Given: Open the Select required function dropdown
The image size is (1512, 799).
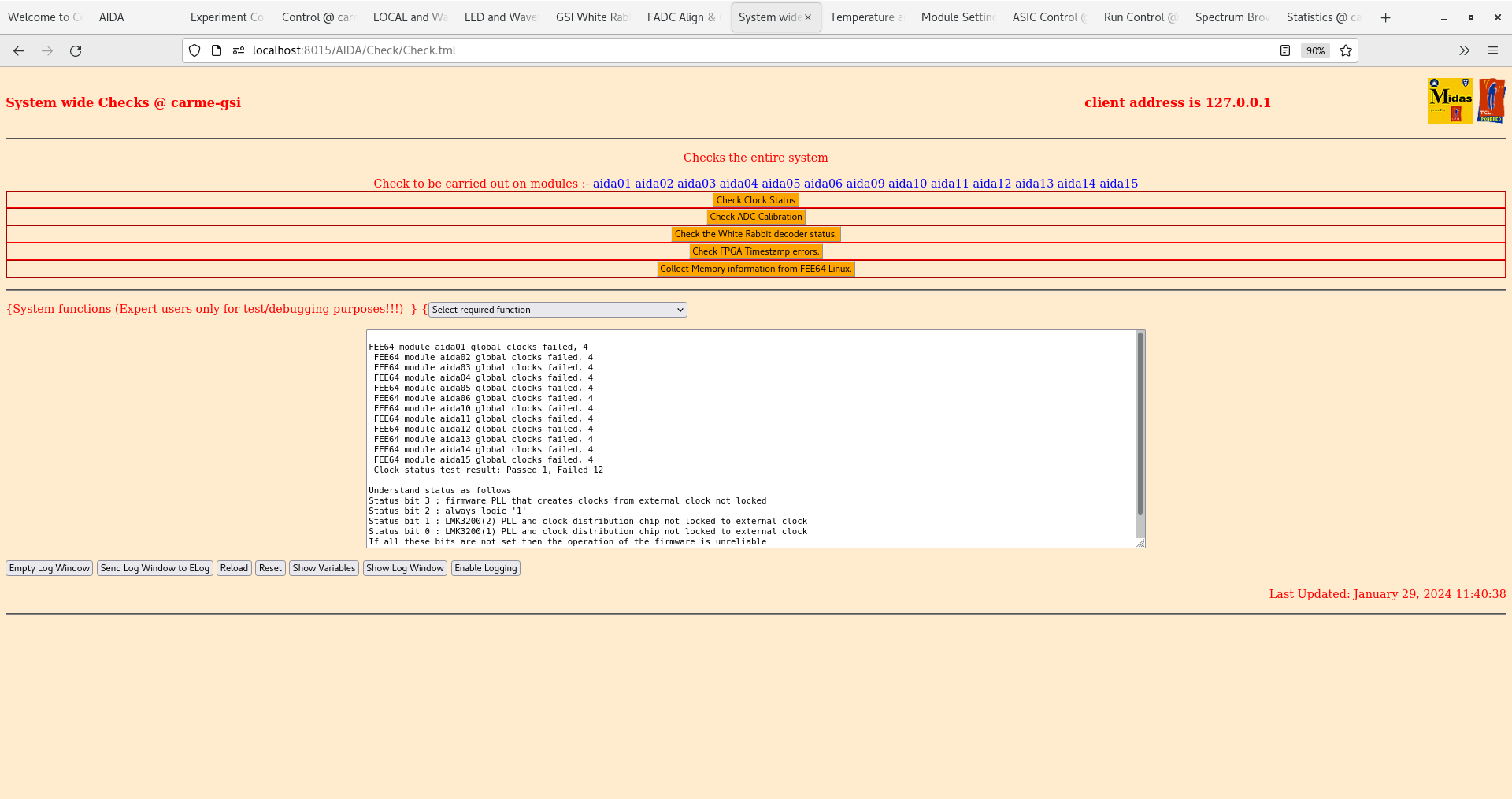Looking at the screenshot, I should (x=556, y=310).
